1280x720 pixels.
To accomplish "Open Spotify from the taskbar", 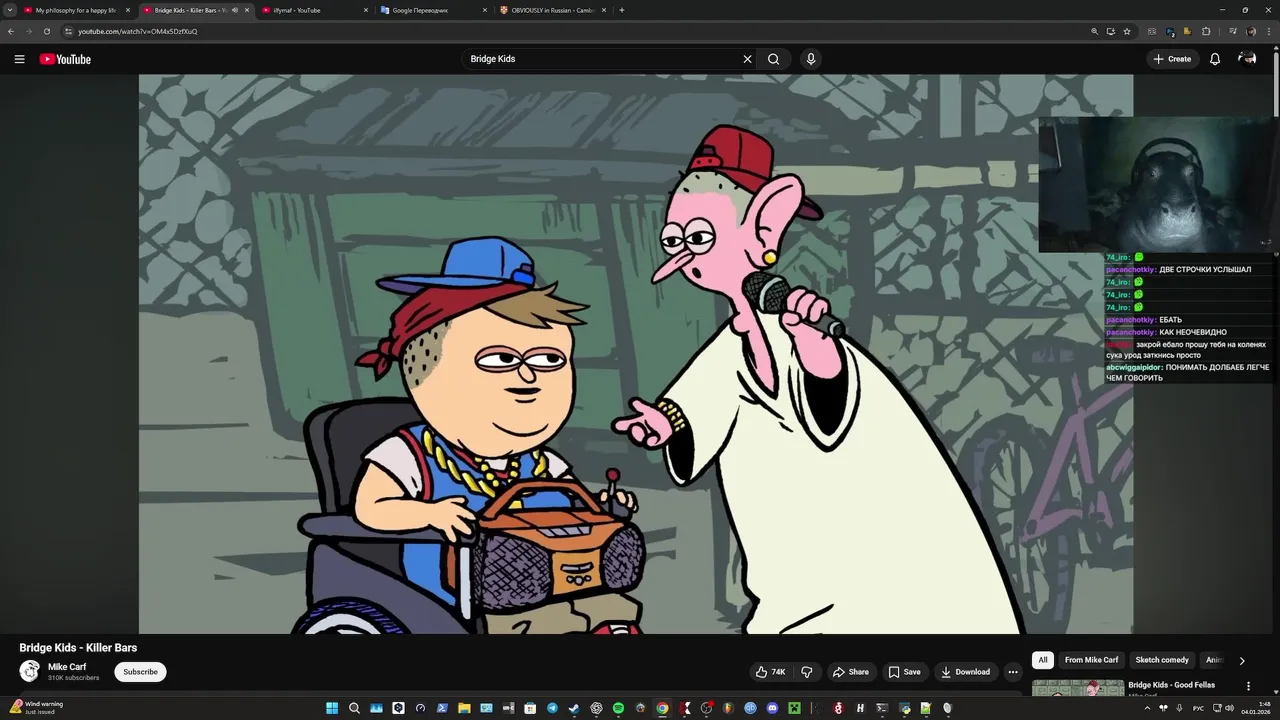I will 618,708.
